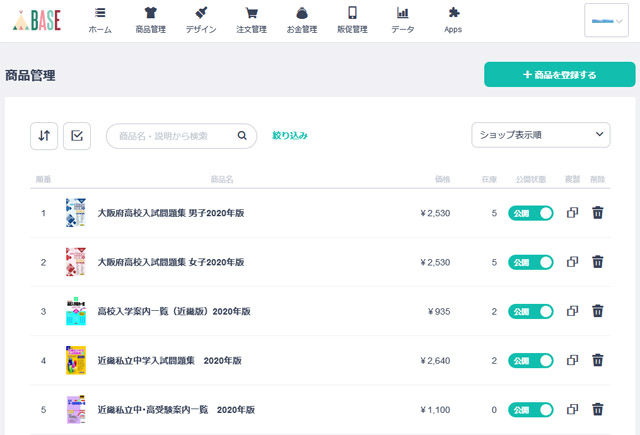Image resolution: width=640 pixels, height=435 pixels.
Task: Toggle 公開 for 高校入学案内一覧（近畿版）
Action: [x=531, y=311]
